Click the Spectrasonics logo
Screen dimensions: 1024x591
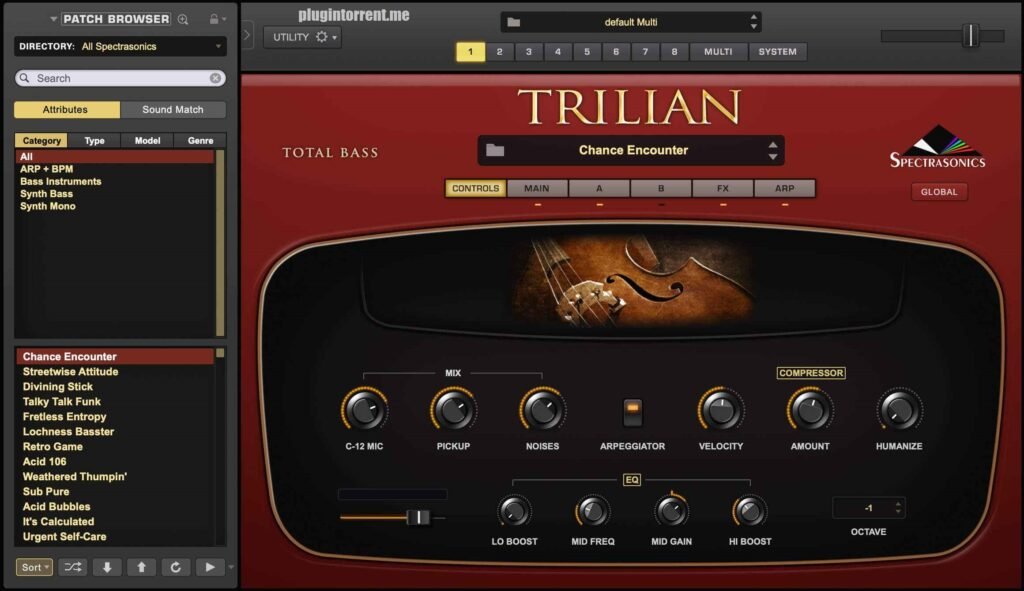937,147
